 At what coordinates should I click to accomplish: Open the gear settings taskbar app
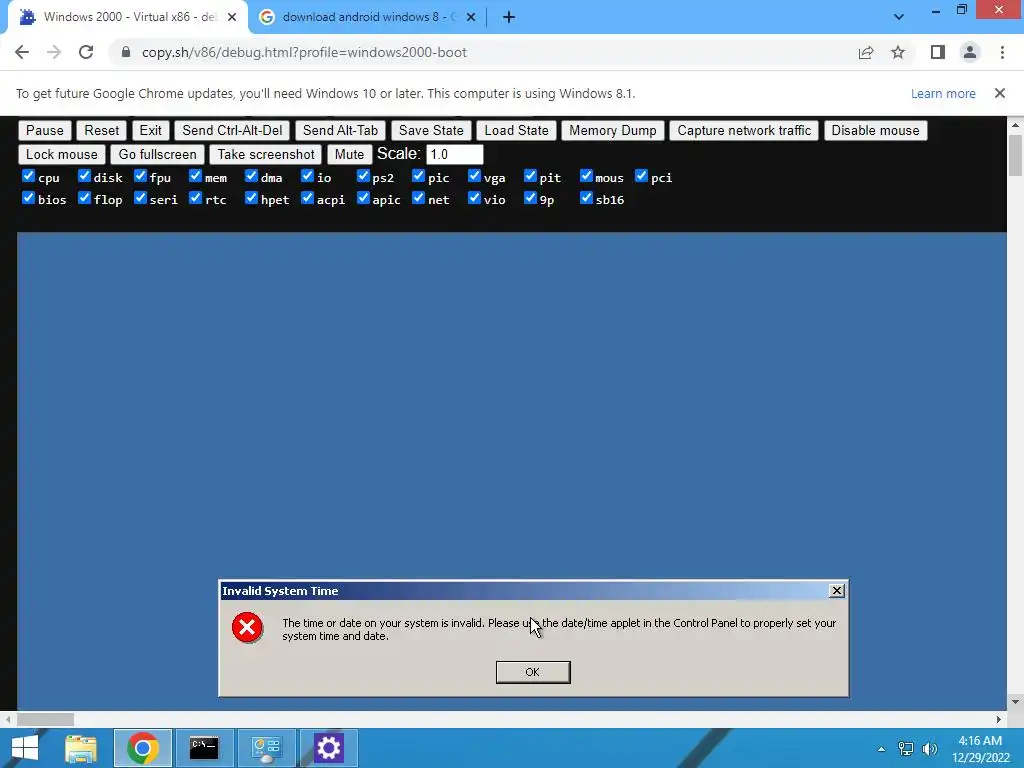(x=328, y=748)
